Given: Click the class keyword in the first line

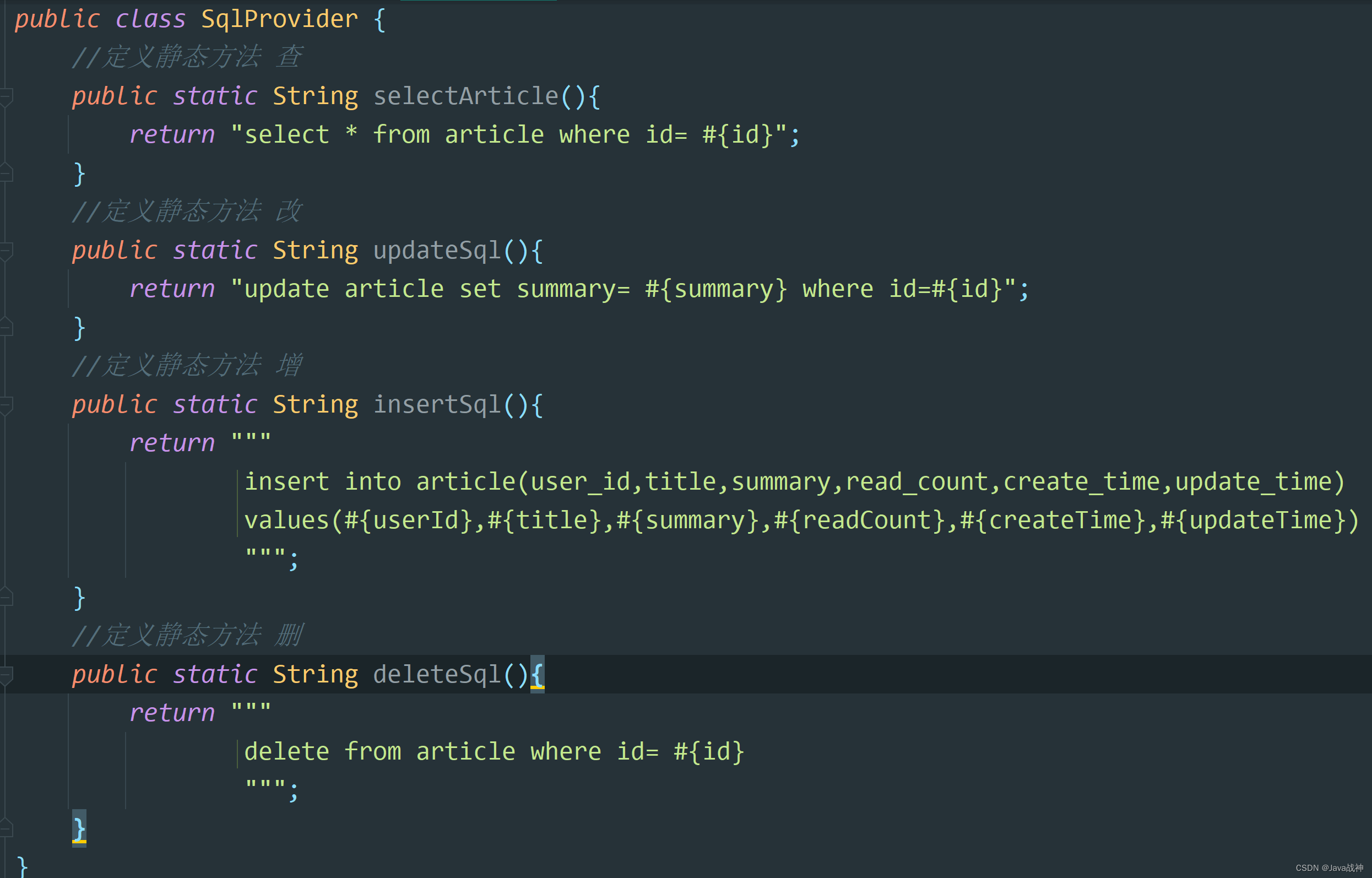Looking at the screenshot, I should (x=150, y=19).
